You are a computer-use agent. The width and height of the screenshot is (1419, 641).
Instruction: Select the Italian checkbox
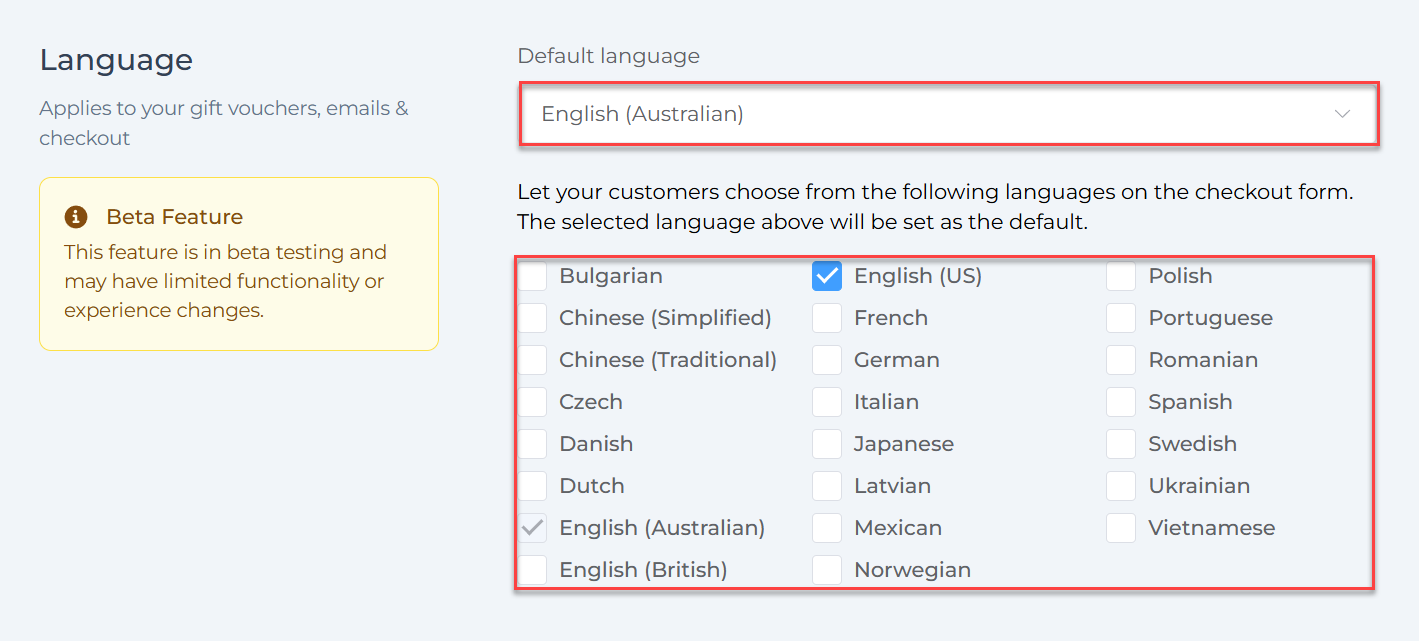pos(827,402)
